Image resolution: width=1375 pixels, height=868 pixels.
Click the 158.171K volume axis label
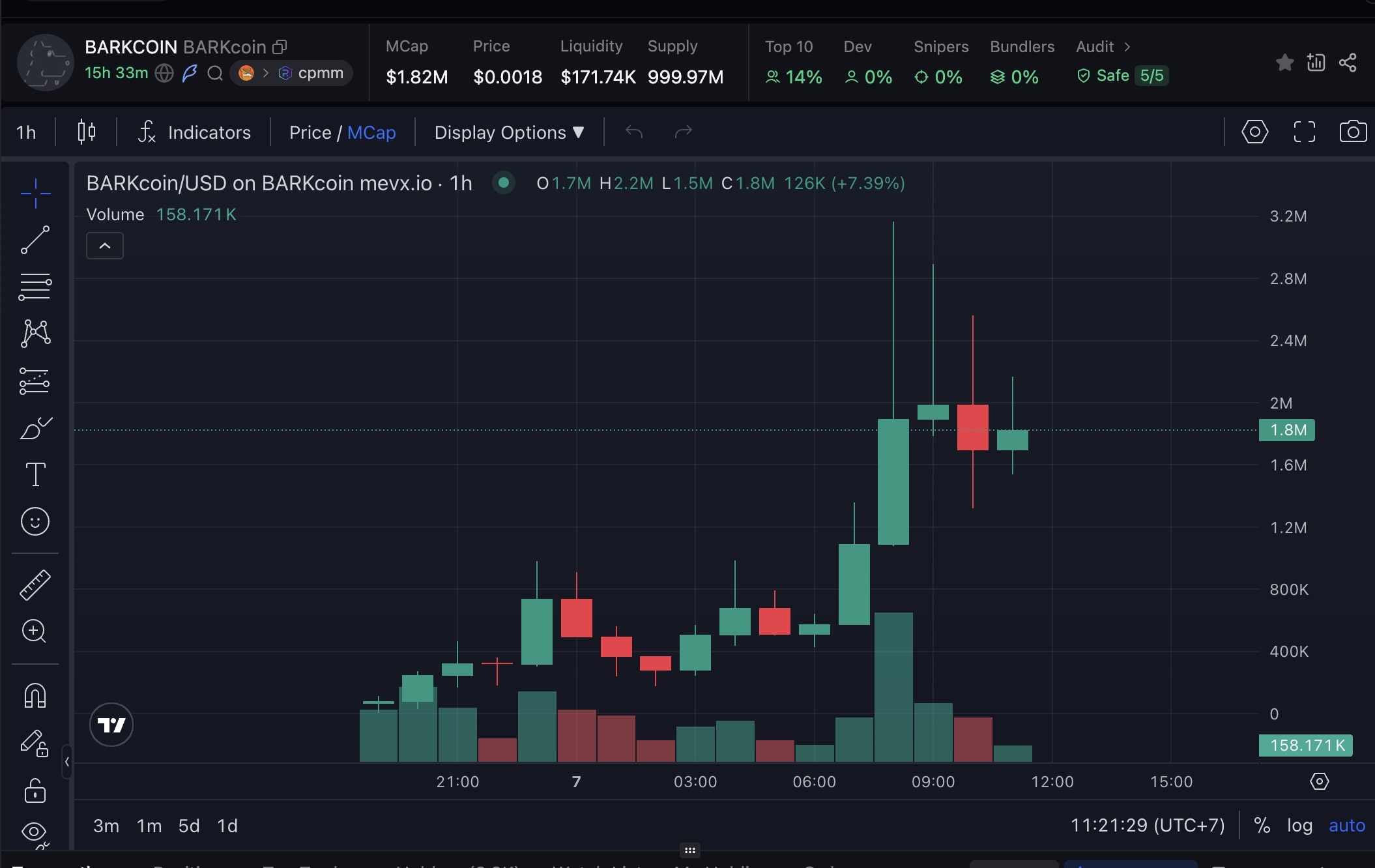tap(1306, 745)
